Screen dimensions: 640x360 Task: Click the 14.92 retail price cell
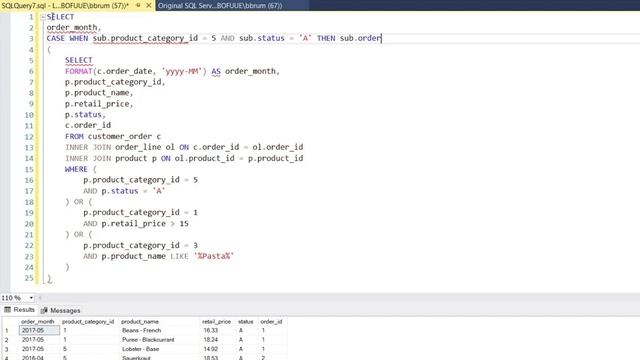point(218,349)
